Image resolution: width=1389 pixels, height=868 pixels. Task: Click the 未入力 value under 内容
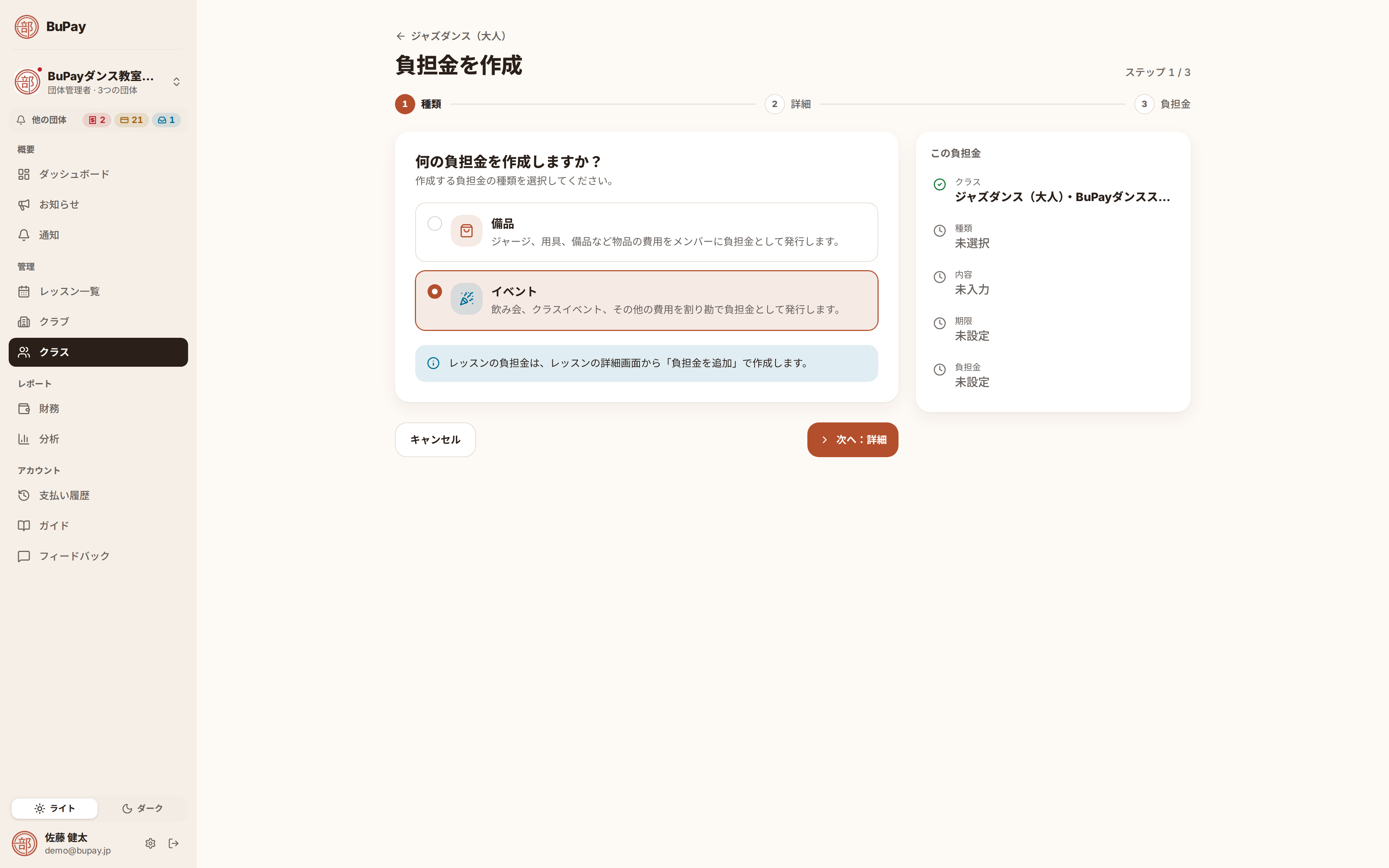coord(972,290)
